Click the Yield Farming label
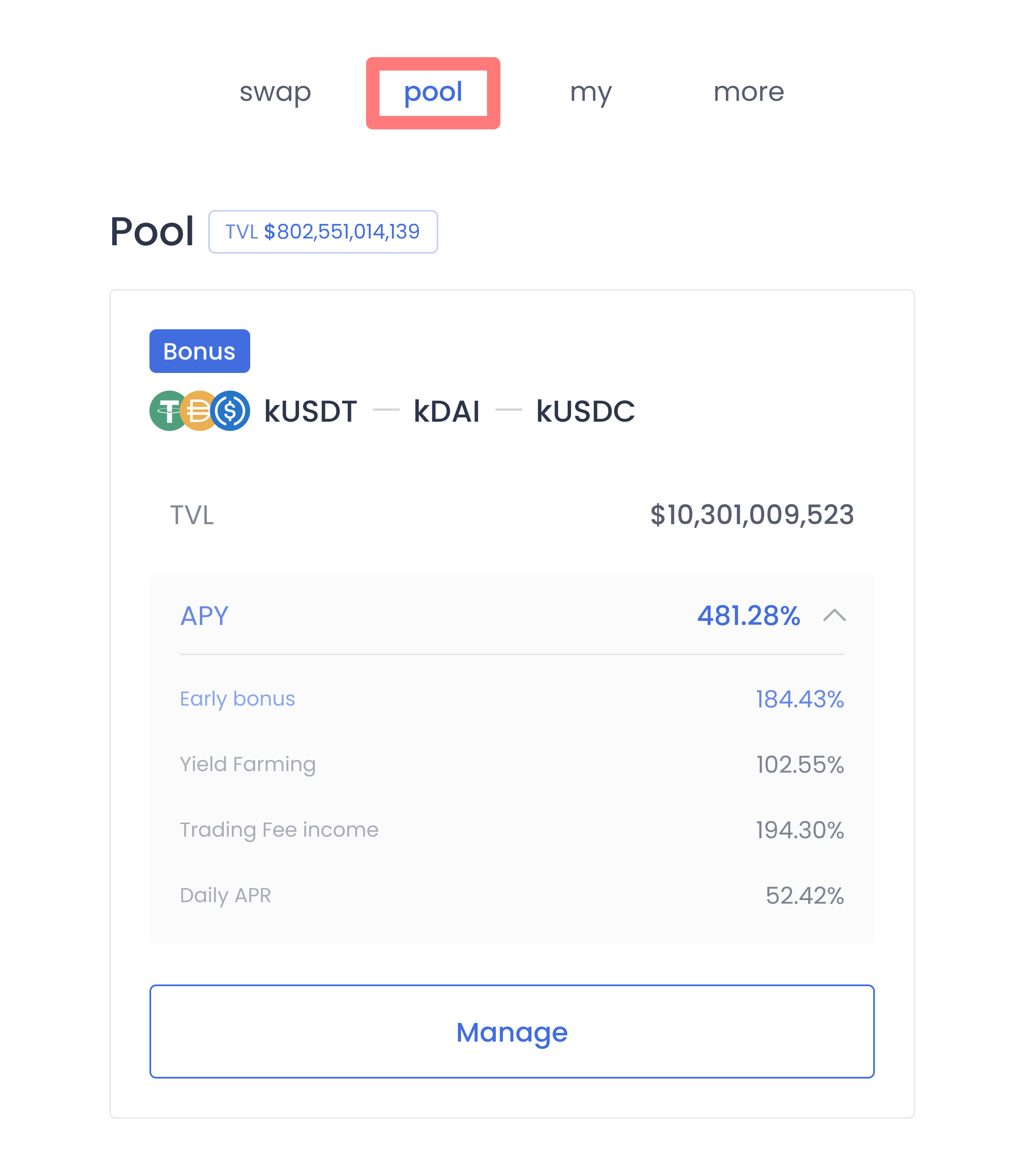This screenshot has height=1176, width=1021. click(247, 764)
